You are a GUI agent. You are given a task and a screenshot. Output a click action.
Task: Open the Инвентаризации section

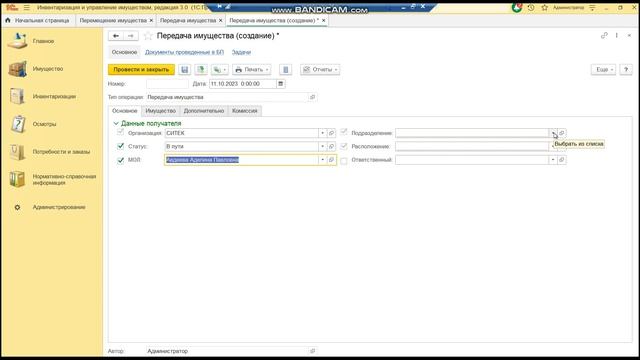point(54,96)
